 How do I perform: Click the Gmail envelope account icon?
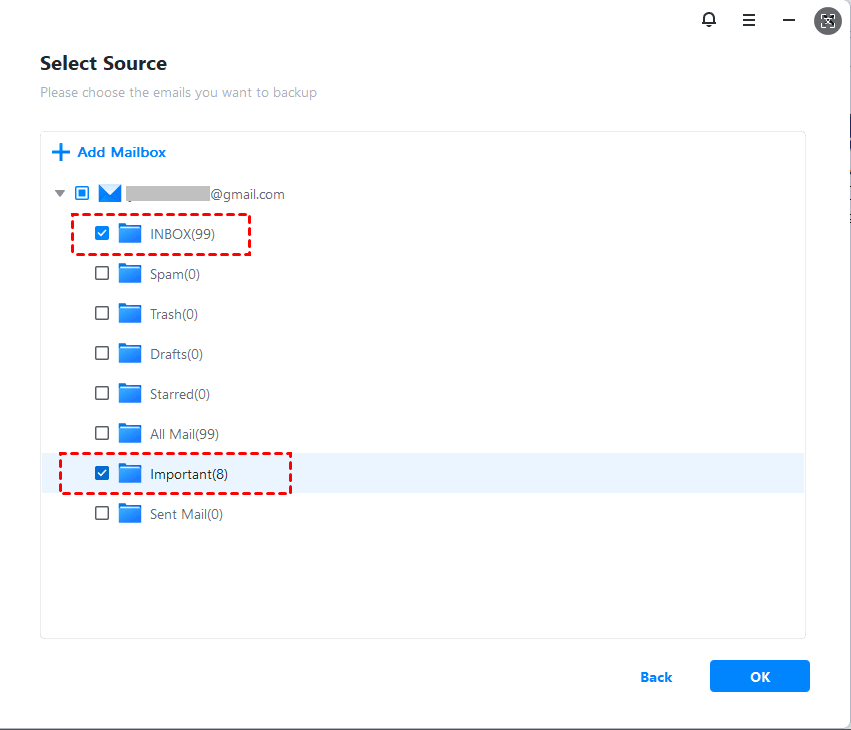110,194
